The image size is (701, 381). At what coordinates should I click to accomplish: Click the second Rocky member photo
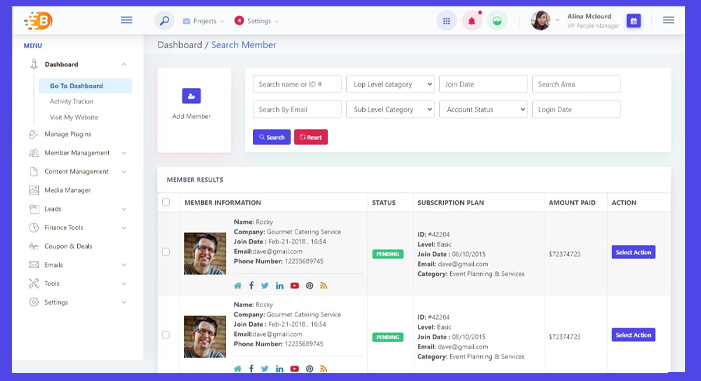coord(205,337)
